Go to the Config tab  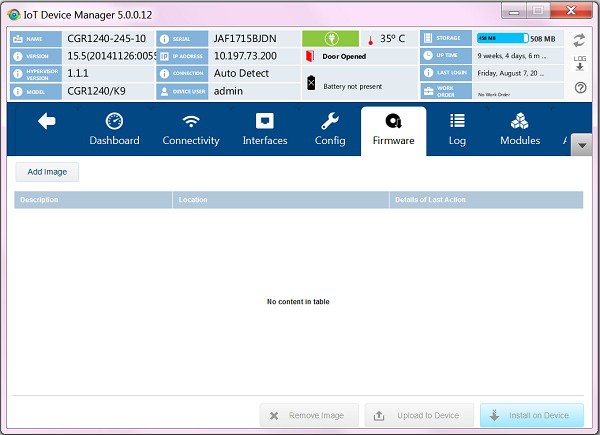330,130
